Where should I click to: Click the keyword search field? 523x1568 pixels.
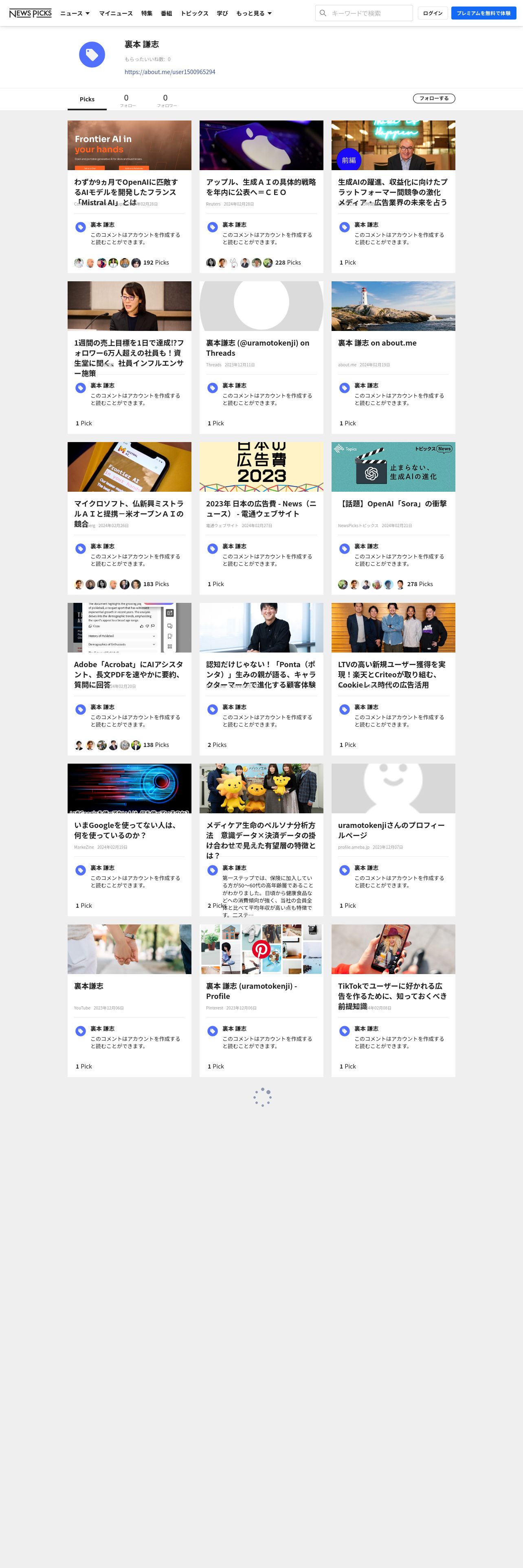(363, 13)
